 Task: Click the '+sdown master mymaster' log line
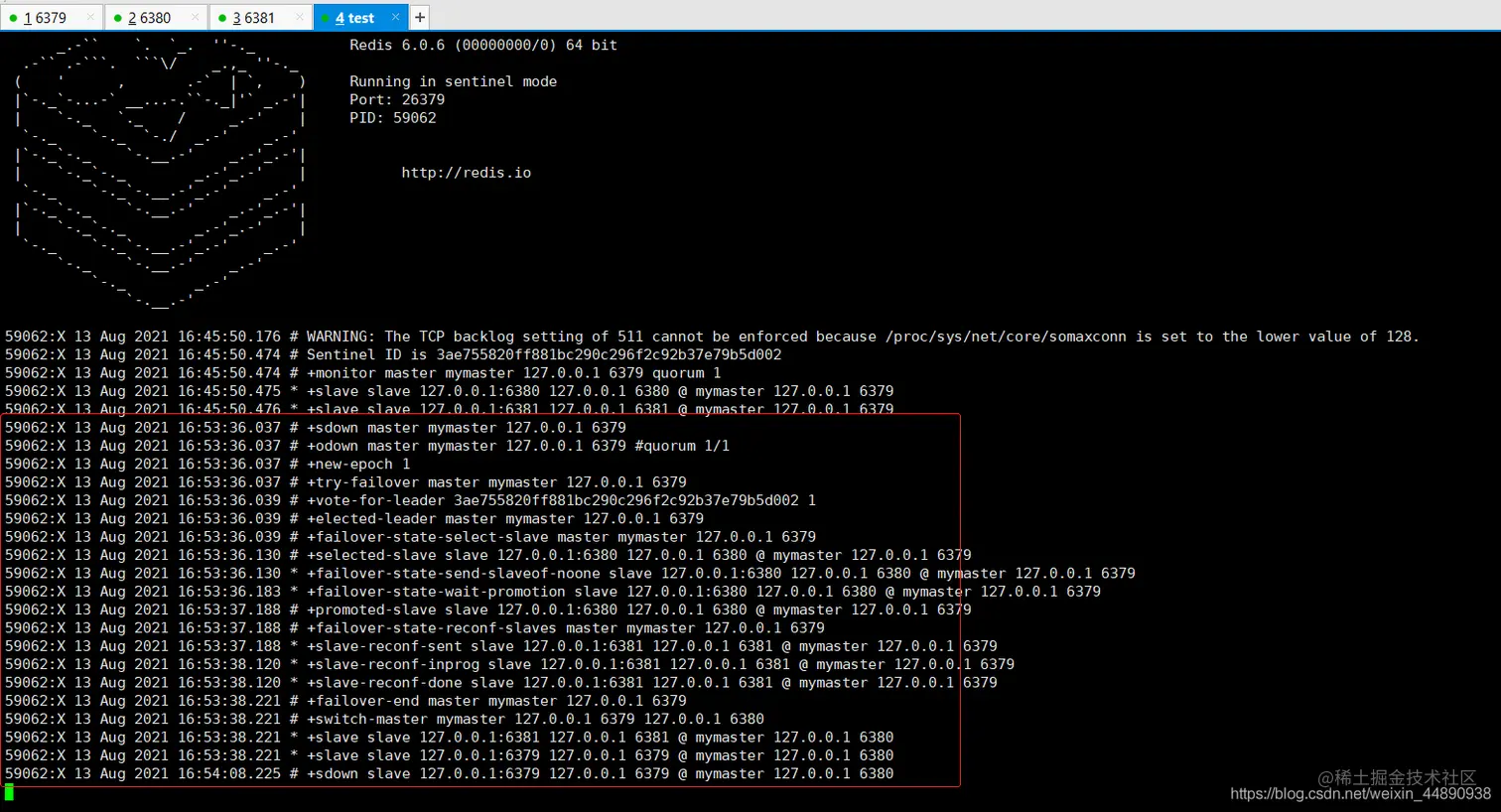point(315,428)
